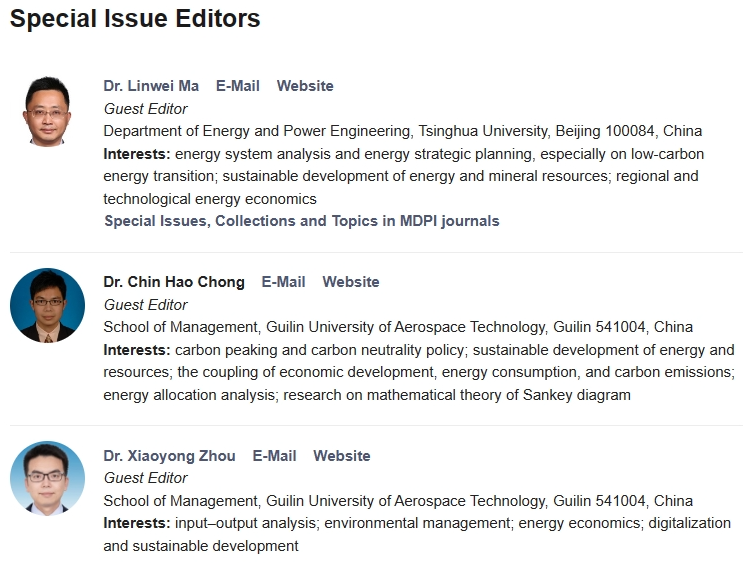The height and width of the screenshot is (563, 743).
Task: Visit Dr. Chin Hao Chong's Website link
Action: pyautogui.click(x=350, y=282)
